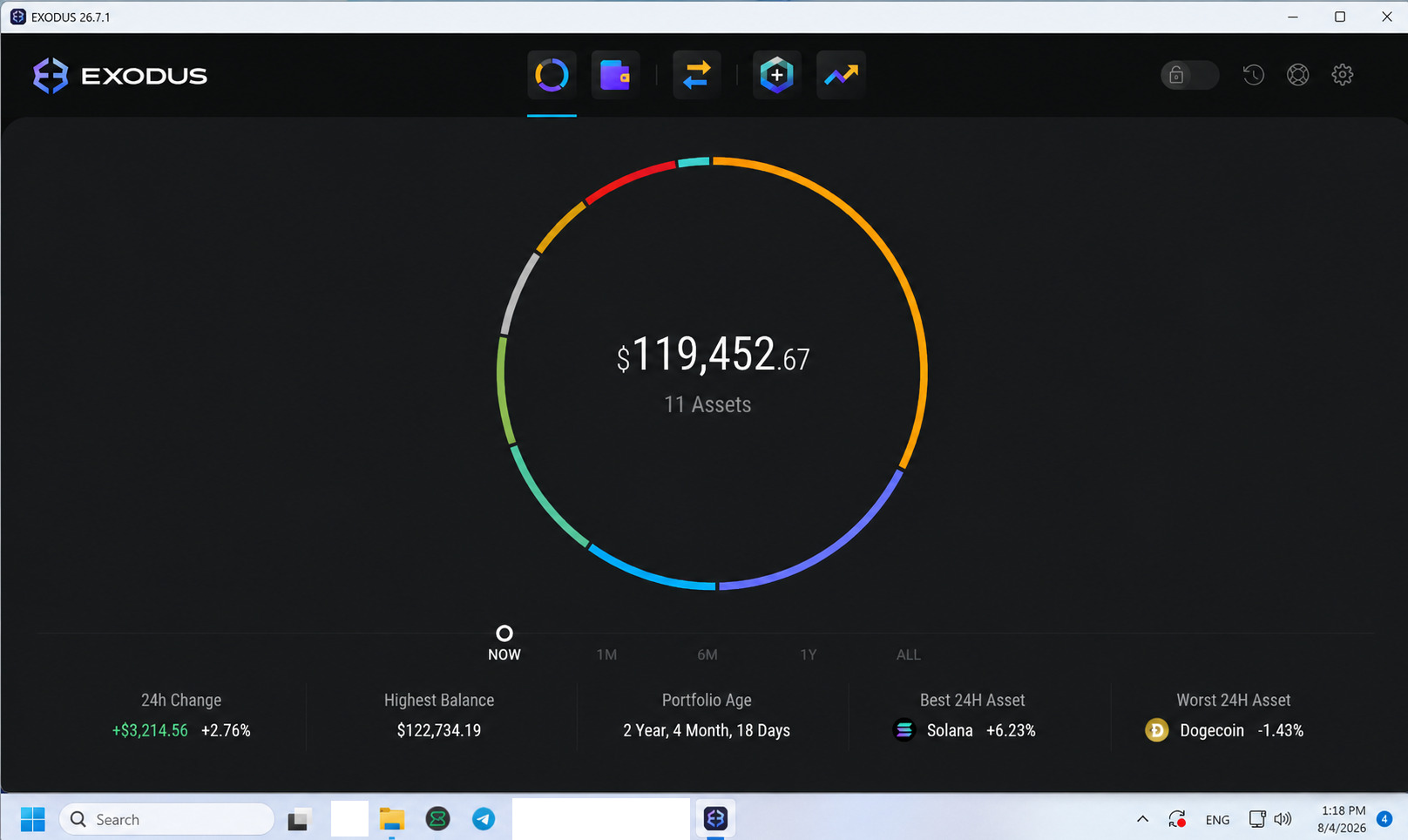1408x840 pixels.
Task: Click the +2.76% change percentage
Action: 226,730
